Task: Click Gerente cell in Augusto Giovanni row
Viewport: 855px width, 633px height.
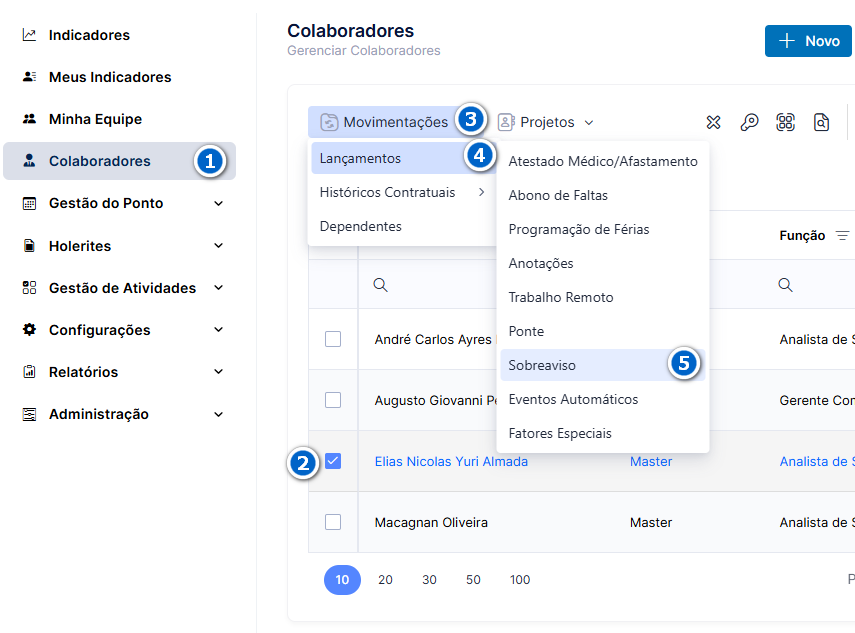Action: [x=817, y=400]
